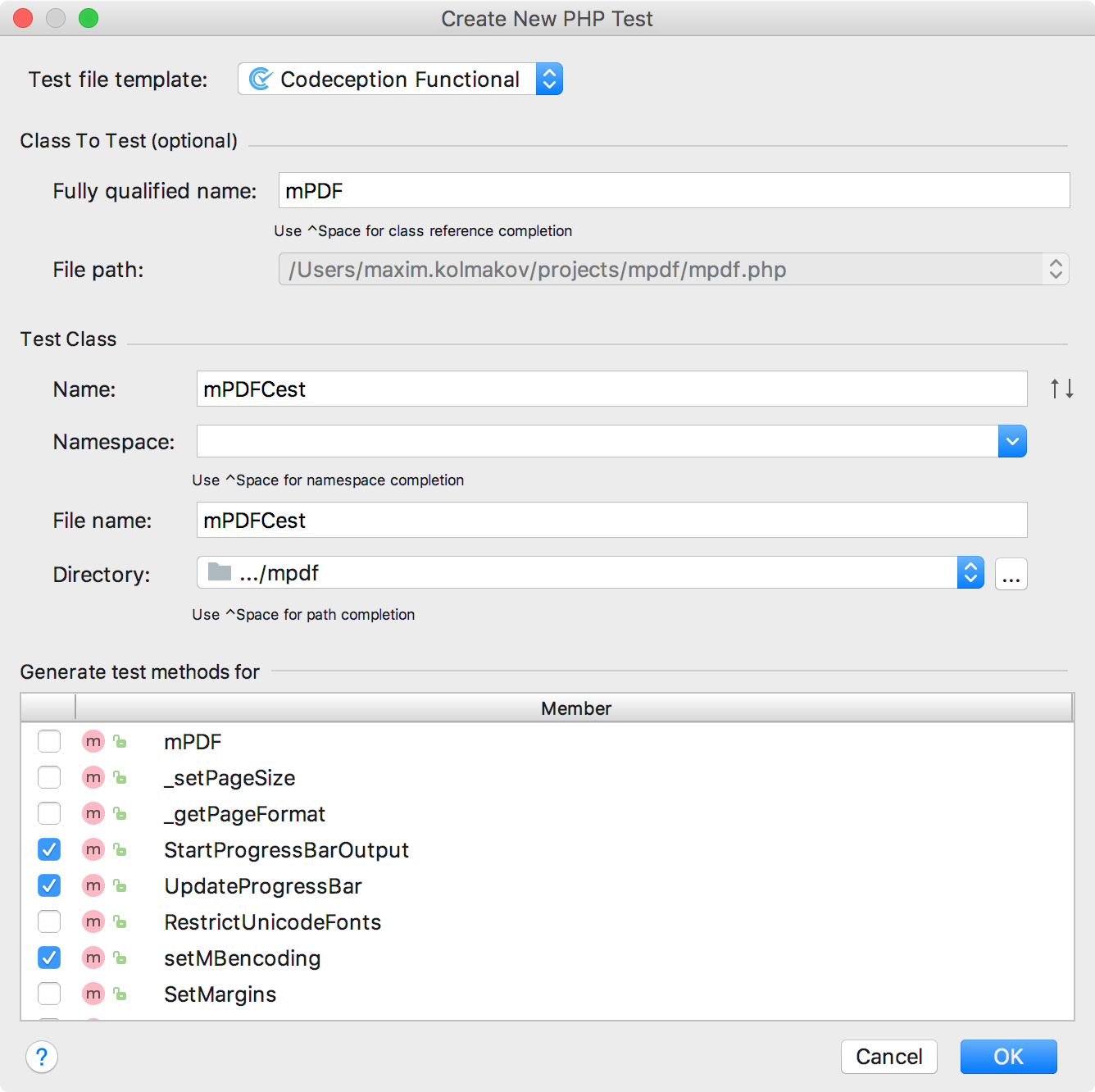The image size is (1095, 1092).
Task: Select the setMBencoding member name
Action: (x=242, y=958)
